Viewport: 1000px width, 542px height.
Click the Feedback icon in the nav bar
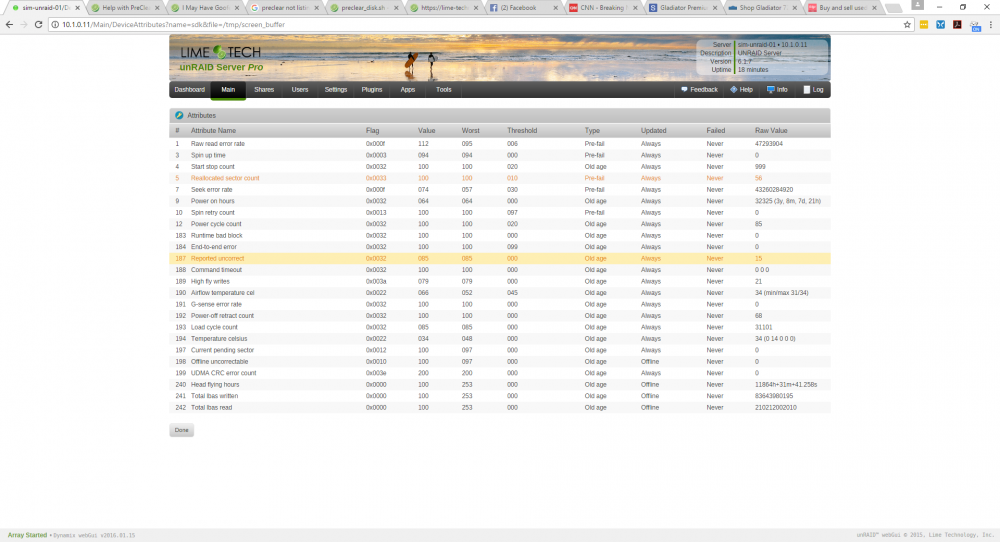coord(684,89)
